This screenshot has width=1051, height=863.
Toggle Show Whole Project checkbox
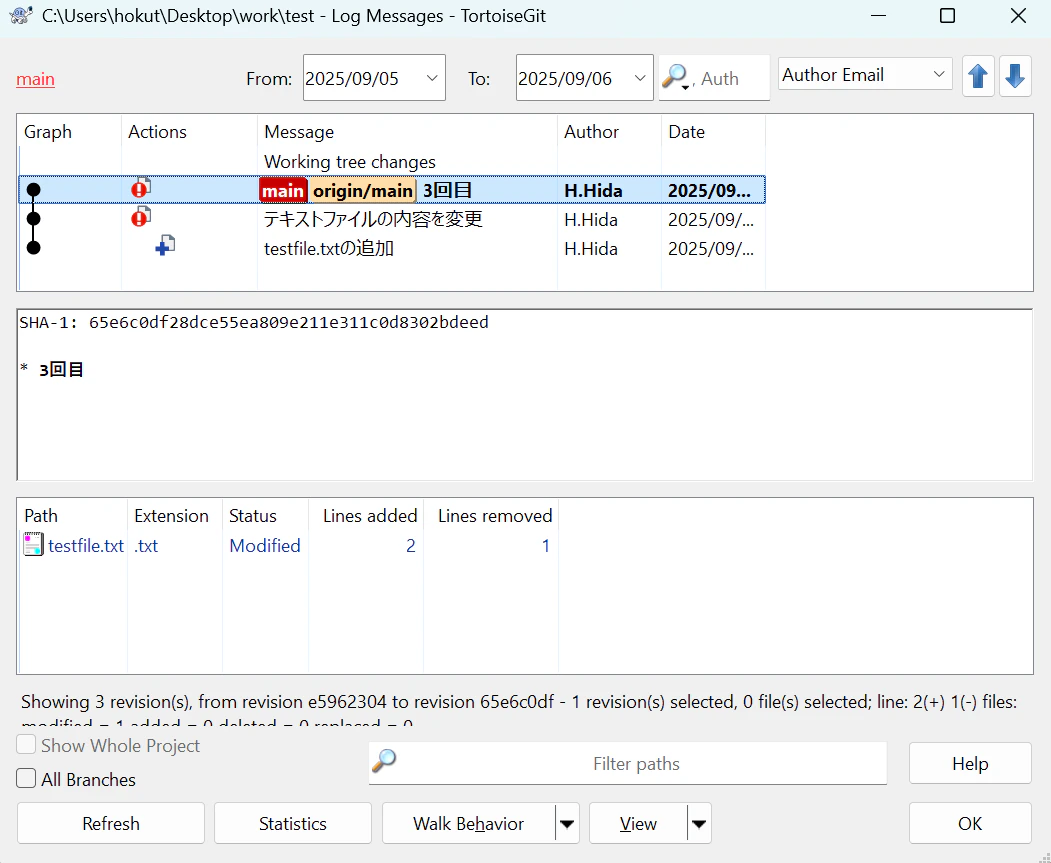(x=26, y=745)
